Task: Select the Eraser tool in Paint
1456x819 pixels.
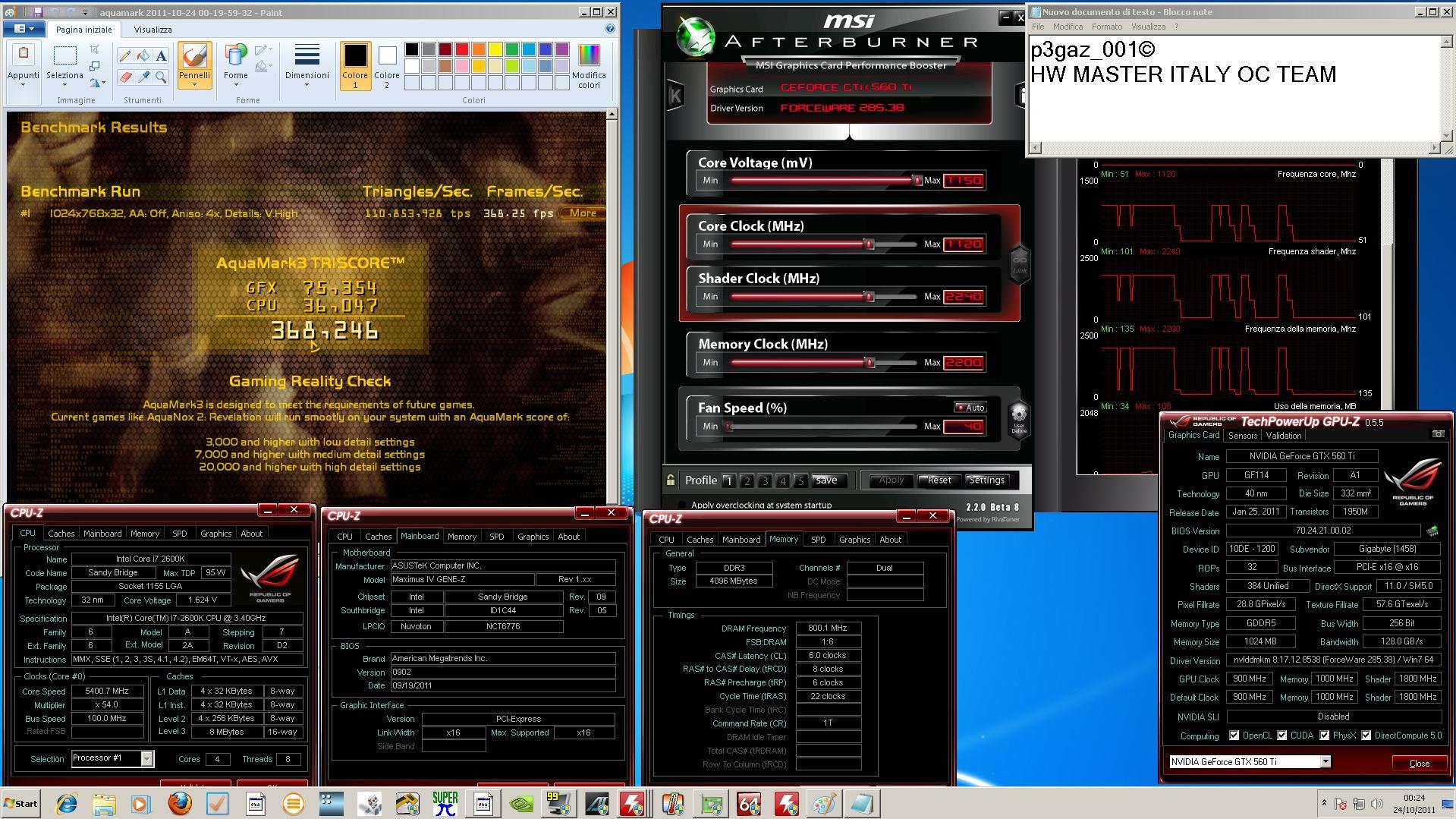Action: [x=125, y=77]
